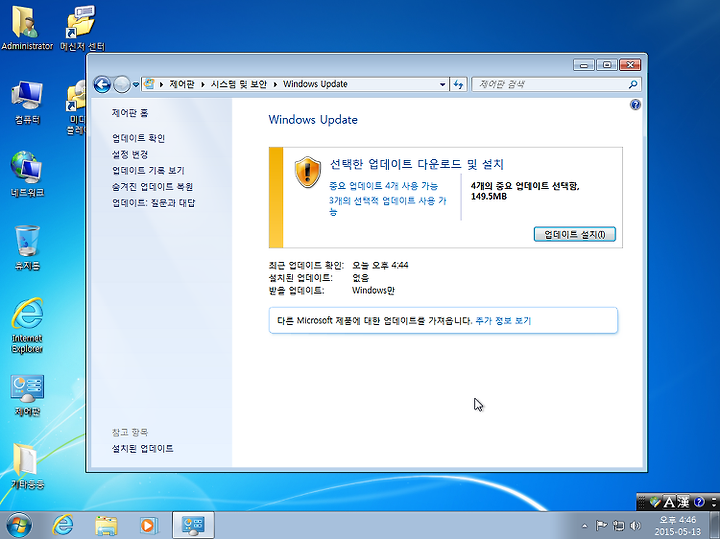
Task: Click the Start orb button
Action: click(x=19, y=525)
